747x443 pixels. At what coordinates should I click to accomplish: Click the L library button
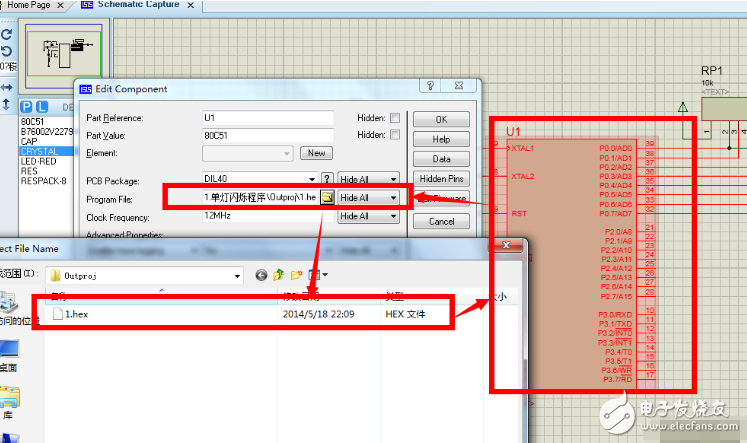click(x=41, y=106)
